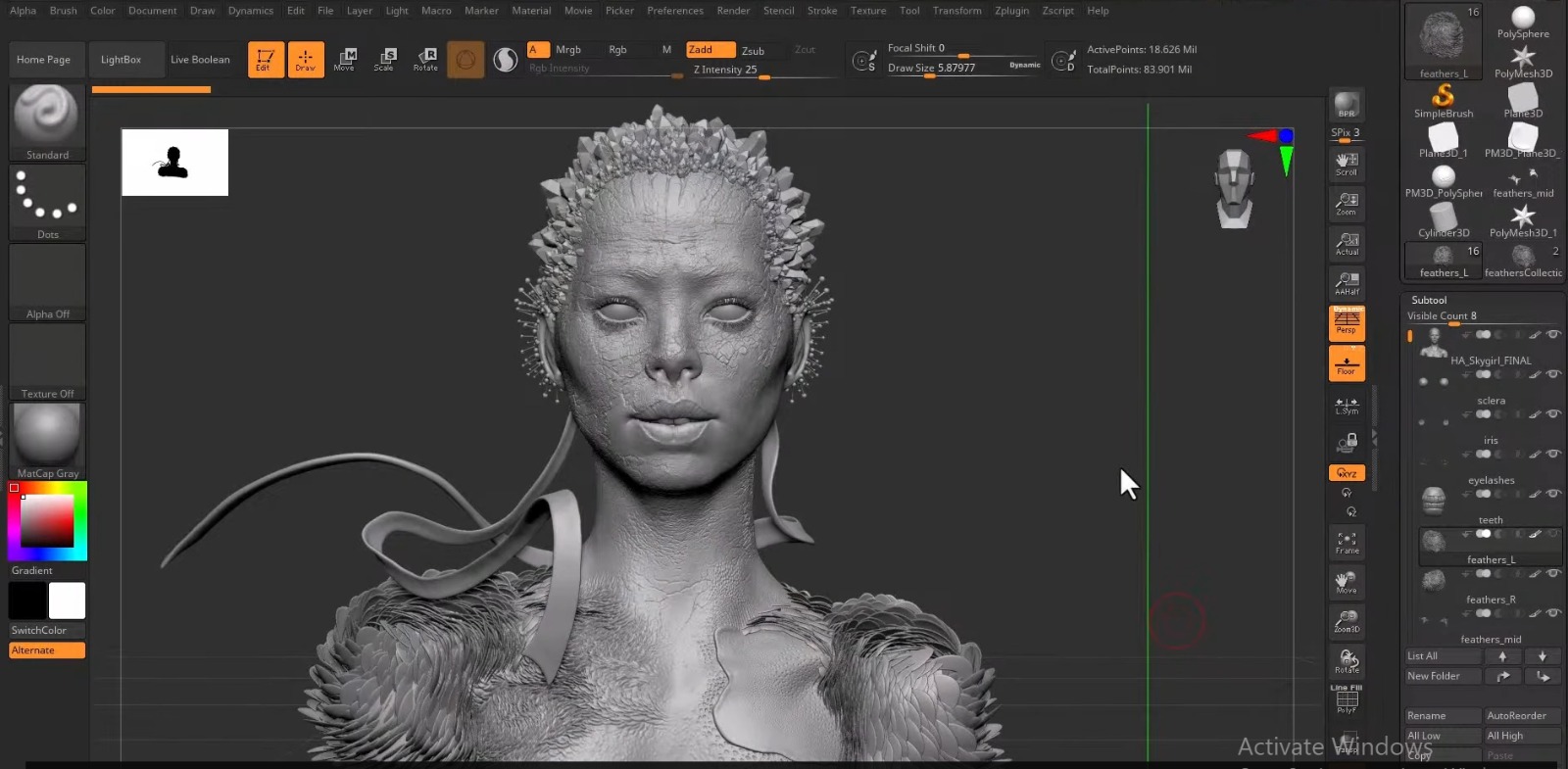Select the Rotate transform tool in top toolbar
This screenshot has height=769, width=1568.
click(425, 59)
